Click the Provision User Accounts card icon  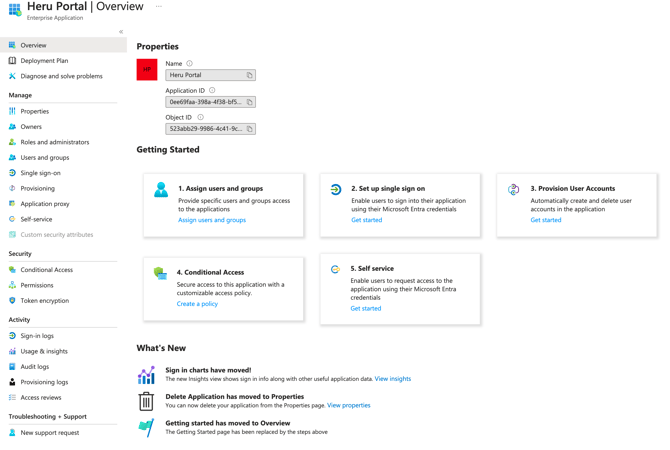pos(513,190)
